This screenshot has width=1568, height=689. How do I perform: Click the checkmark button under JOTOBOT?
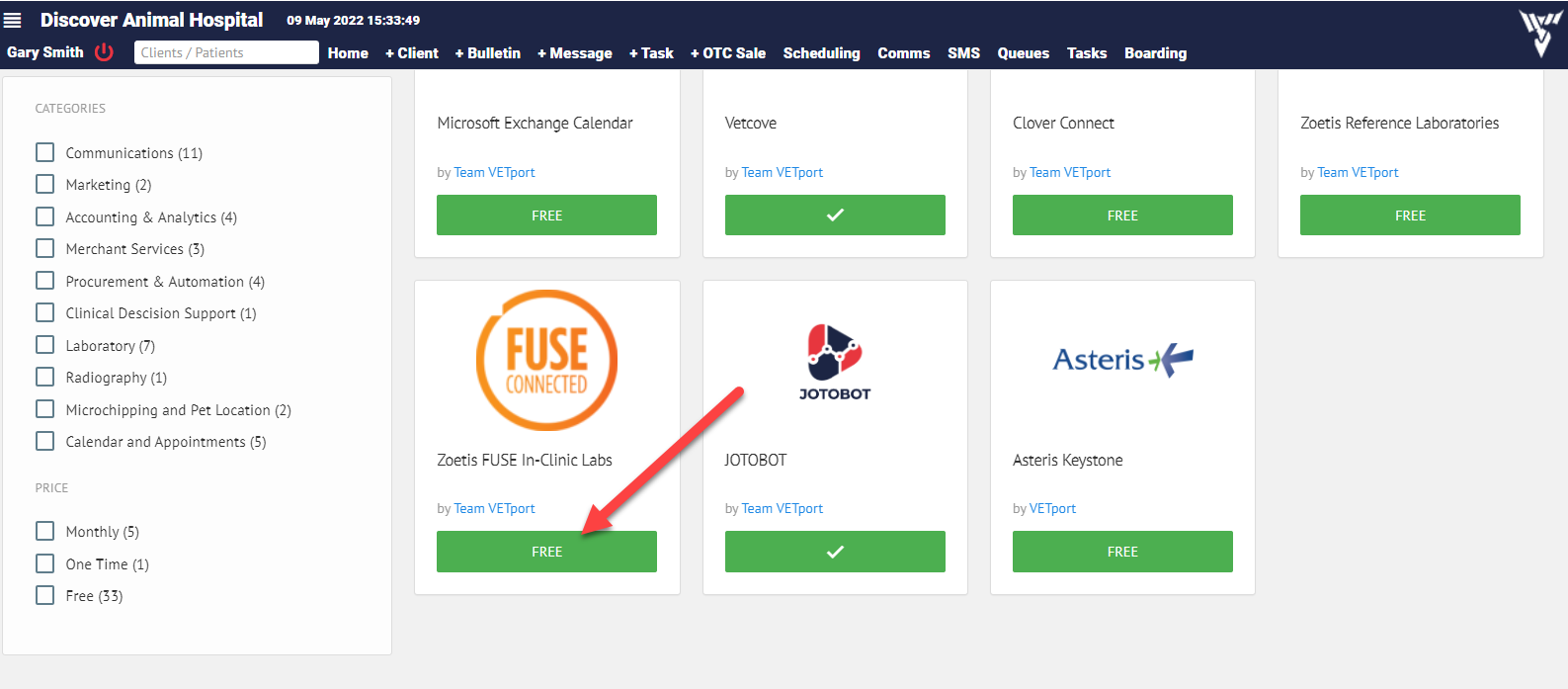click(835, 552)
